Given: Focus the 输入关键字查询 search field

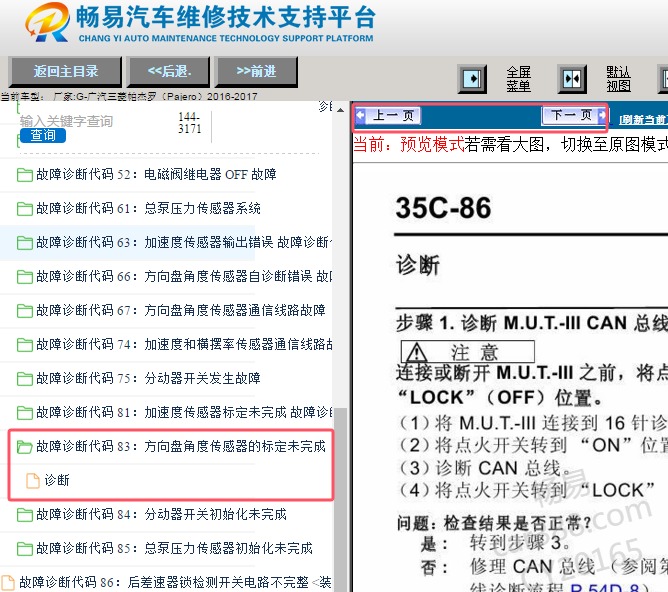Looking at the screenshot, I should [66, 121].
